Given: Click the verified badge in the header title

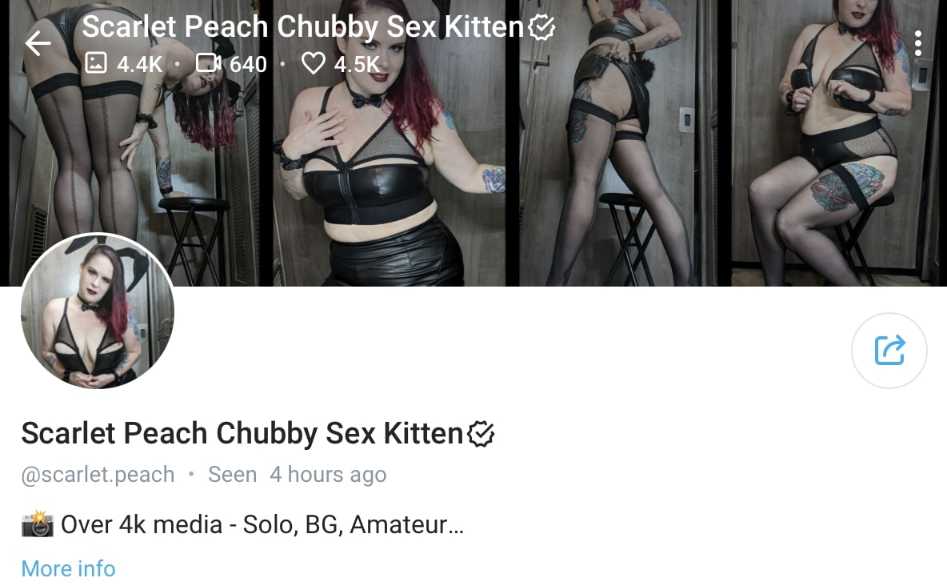Looking at the screenshot, I should point(542,27).
